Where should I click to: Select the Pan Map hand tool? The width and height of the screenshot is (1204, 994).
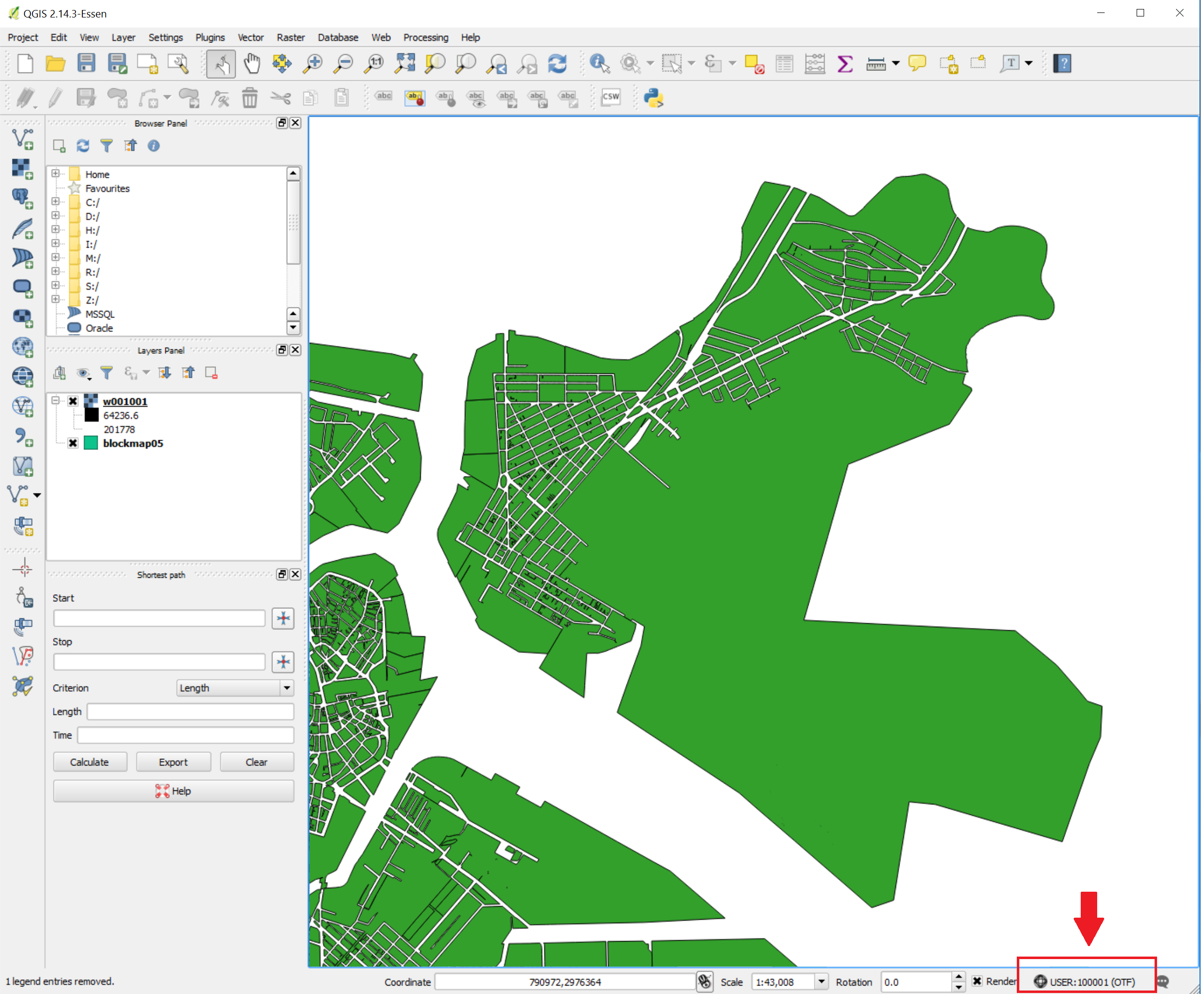[x=252, y=63]
